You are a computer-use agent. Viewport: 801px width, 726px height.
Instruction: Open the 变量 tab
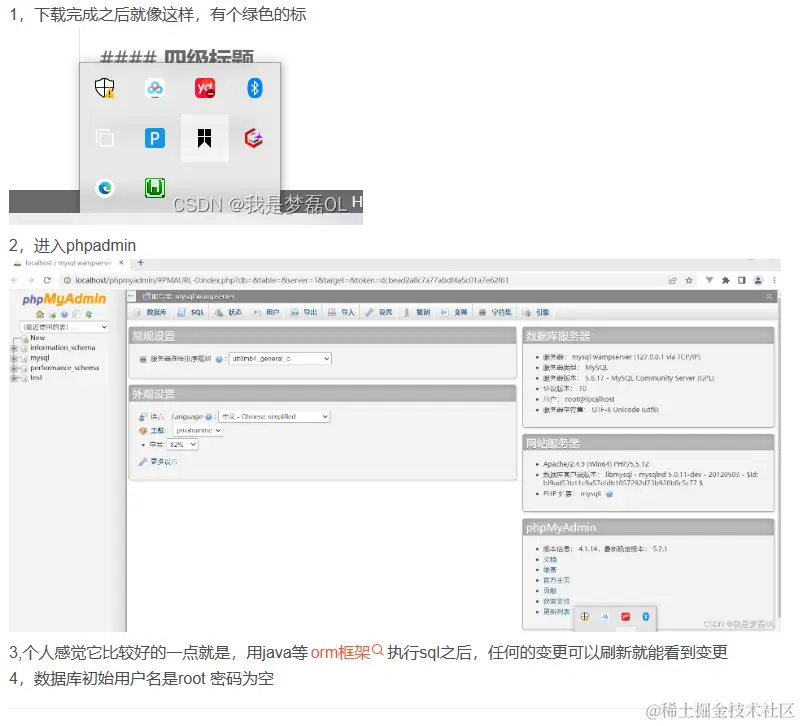pyautogui.click(x=454, y=312)
